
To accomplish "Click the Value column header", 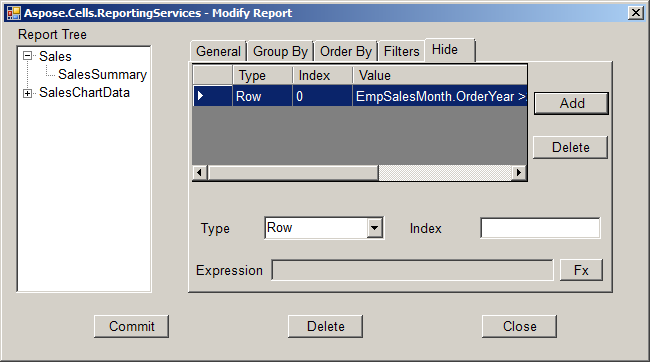I will coord(440,75).
